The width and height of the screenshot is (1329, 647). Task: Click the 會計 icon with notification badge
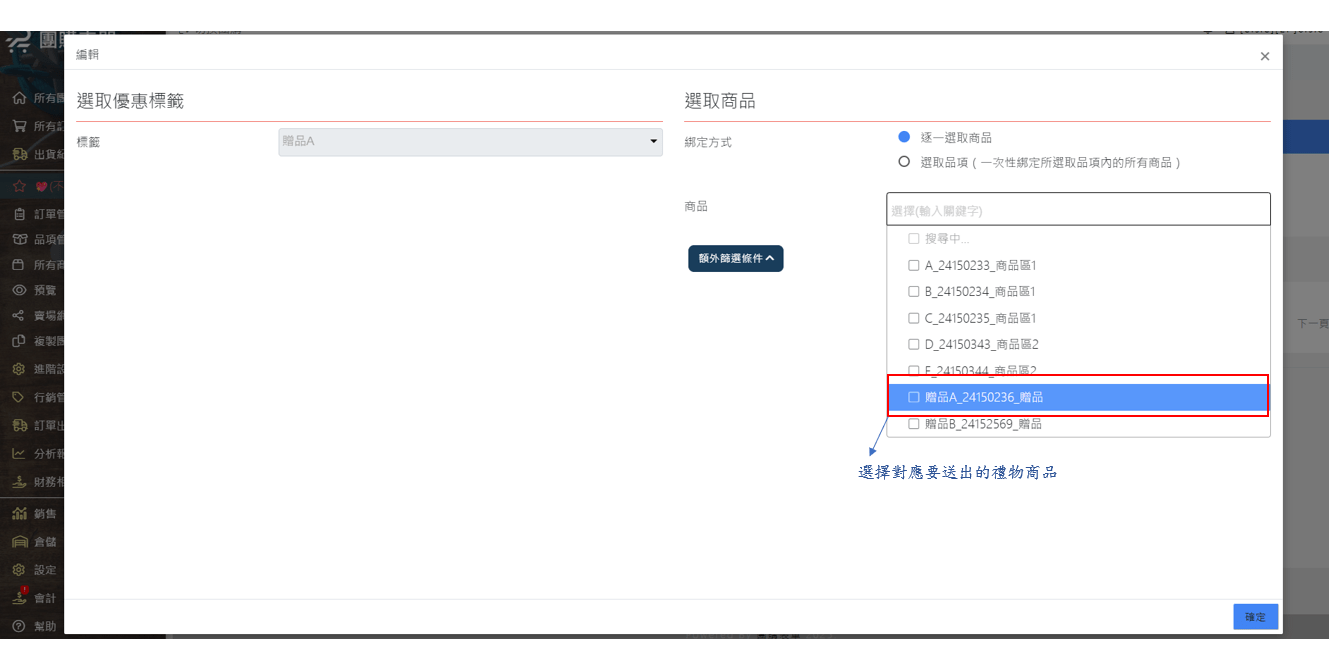tap(19, 598)
